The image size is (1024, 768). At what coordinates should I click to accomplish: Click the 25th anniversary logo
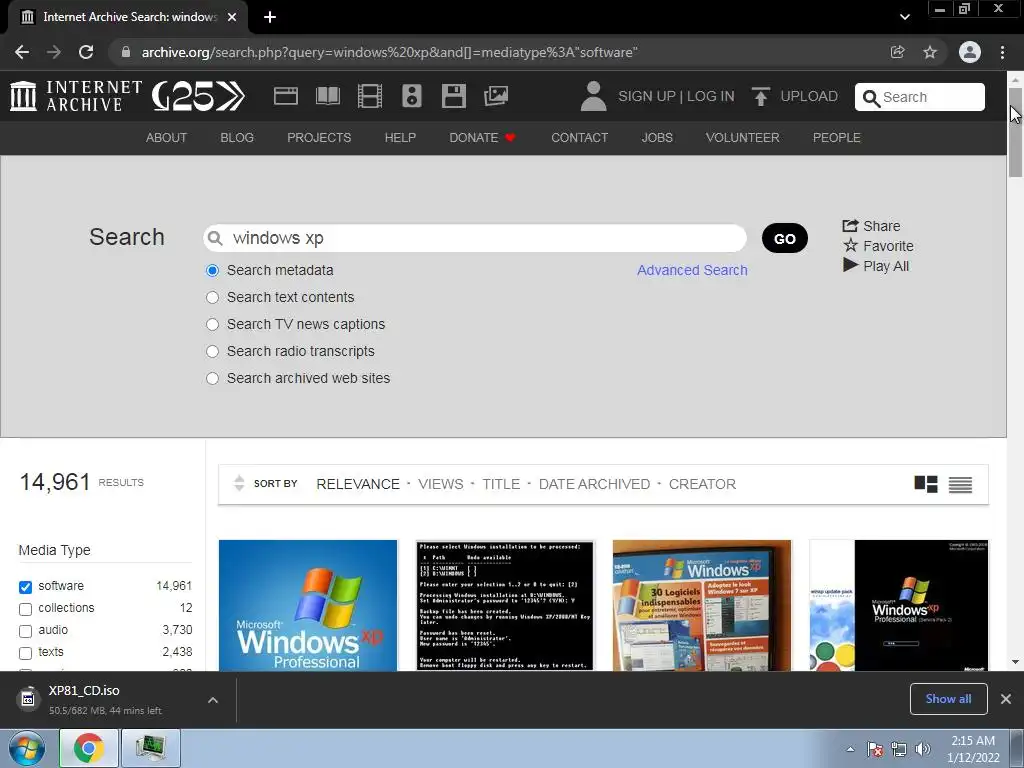point(199,96)
